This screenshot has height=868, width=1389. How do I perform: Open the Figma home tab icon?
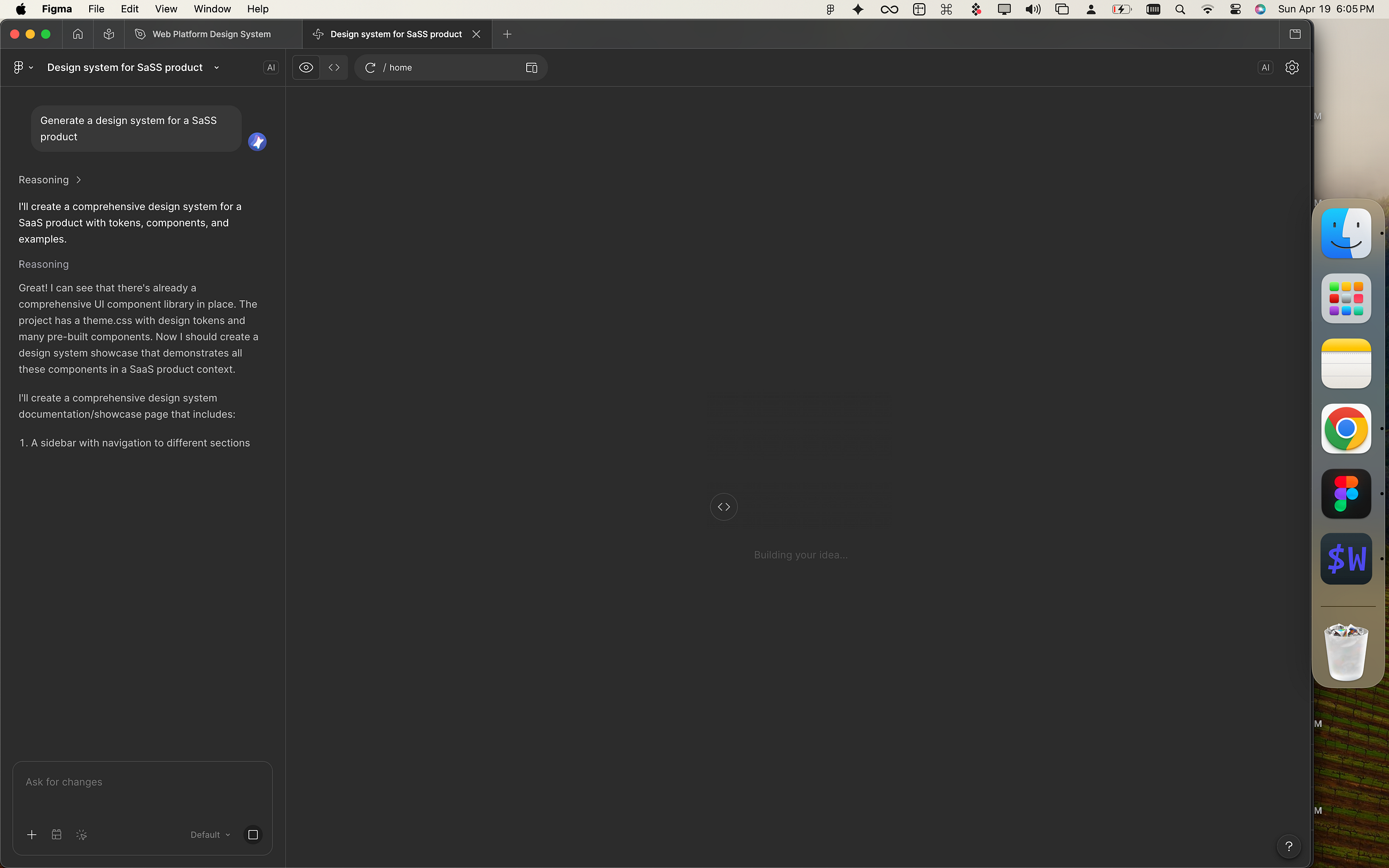tap(78, 34)
